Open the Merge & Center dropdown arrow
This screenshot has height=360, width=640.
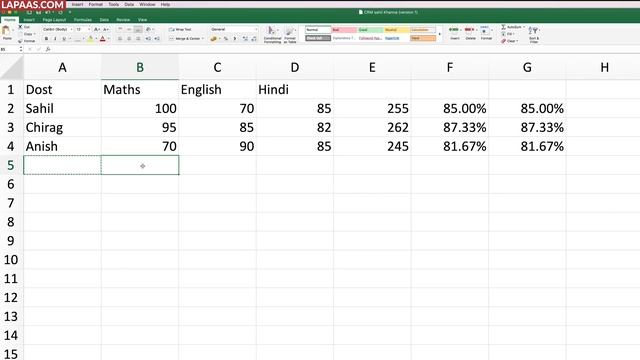[202, 39]
